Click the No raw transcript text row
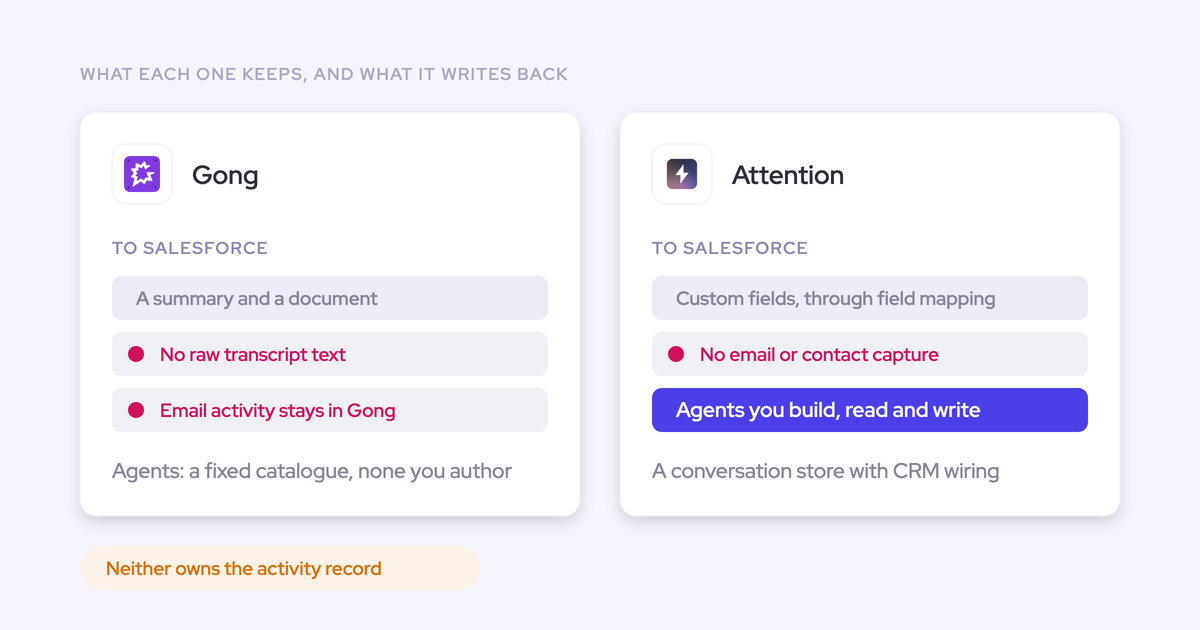 330,354
